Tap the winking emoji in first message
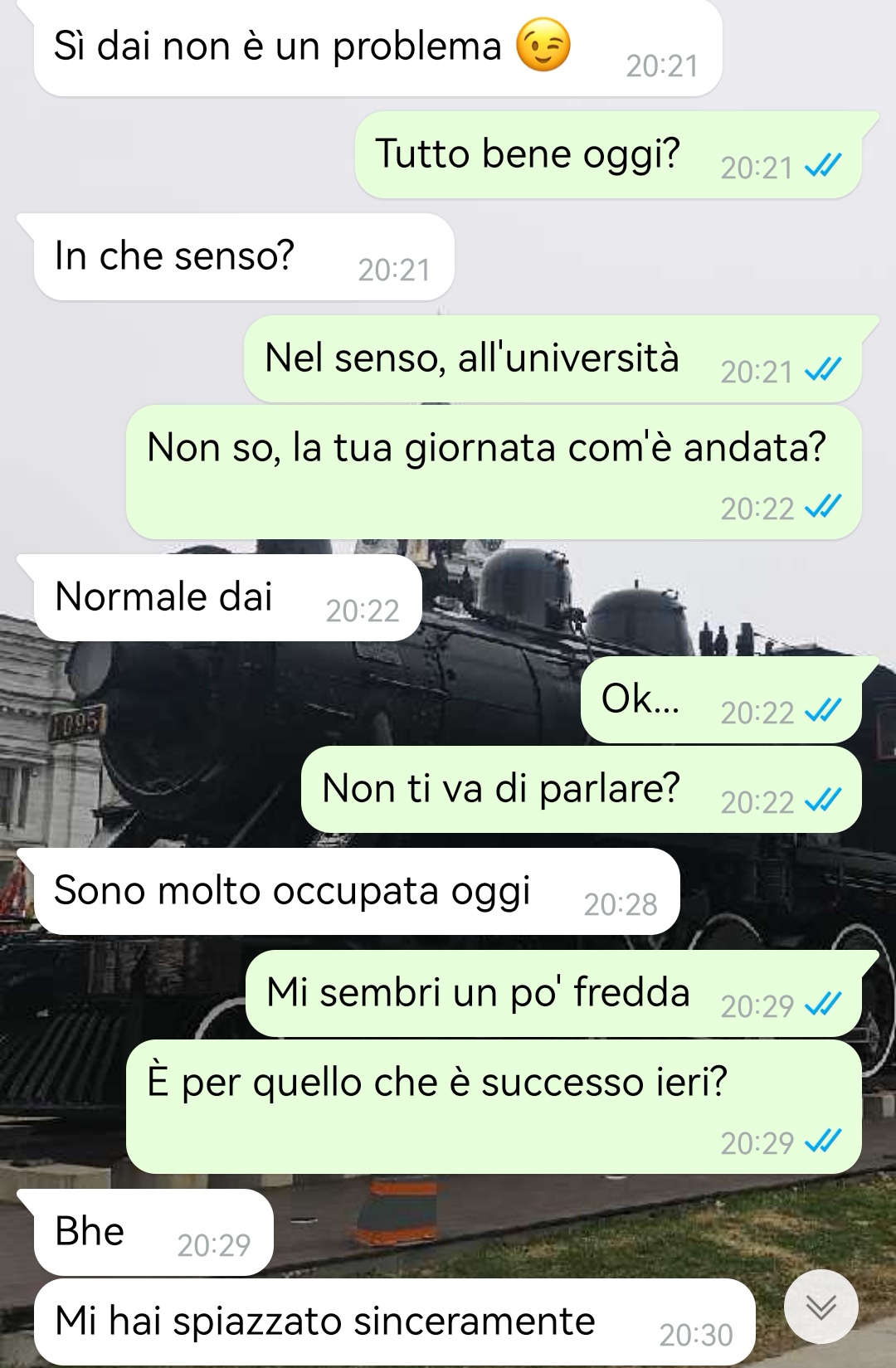 pyautogui.click(x=543, y=45)
